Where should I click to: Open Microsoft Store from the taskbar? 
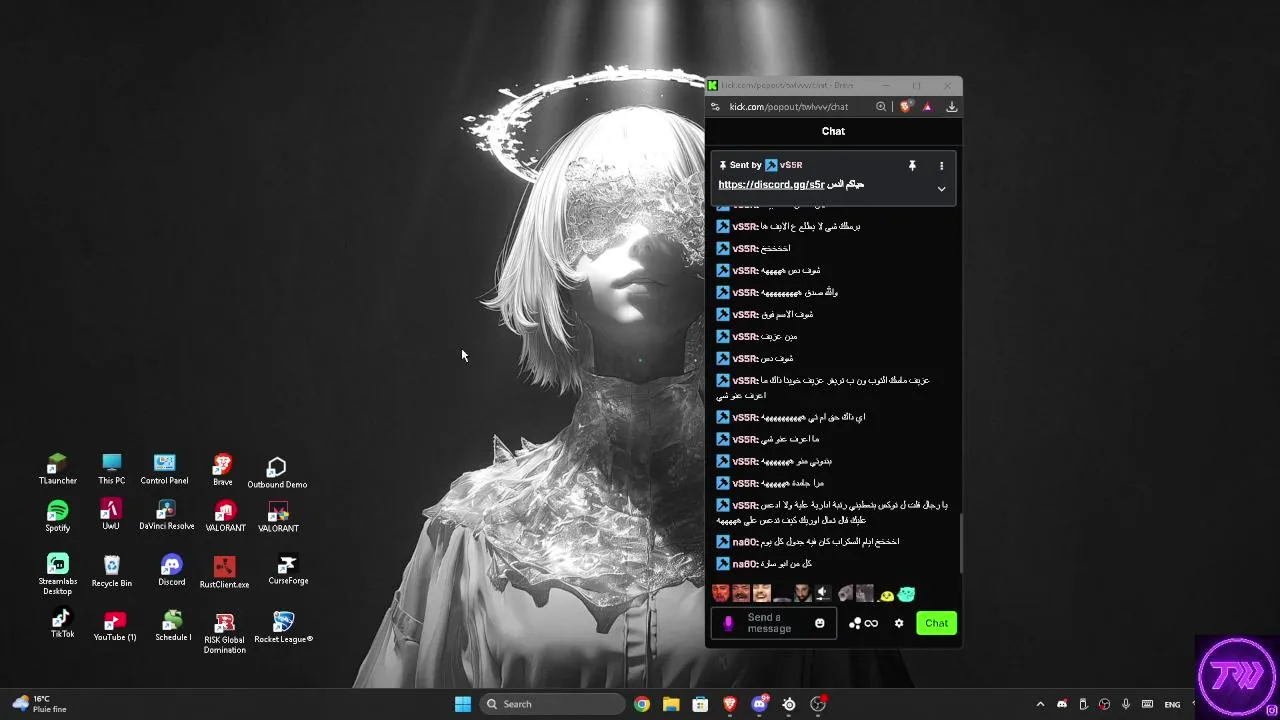(x=700, y=704)
